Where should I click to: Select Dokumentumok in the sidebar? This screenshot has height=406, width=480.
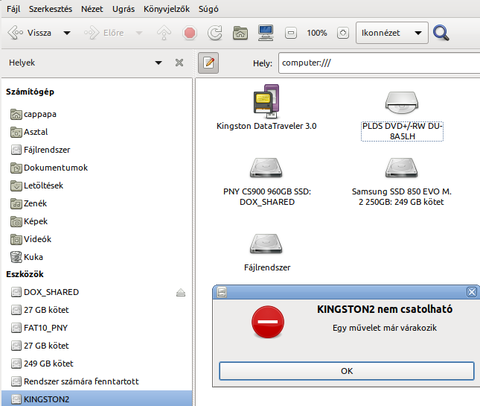pos(97,168)
